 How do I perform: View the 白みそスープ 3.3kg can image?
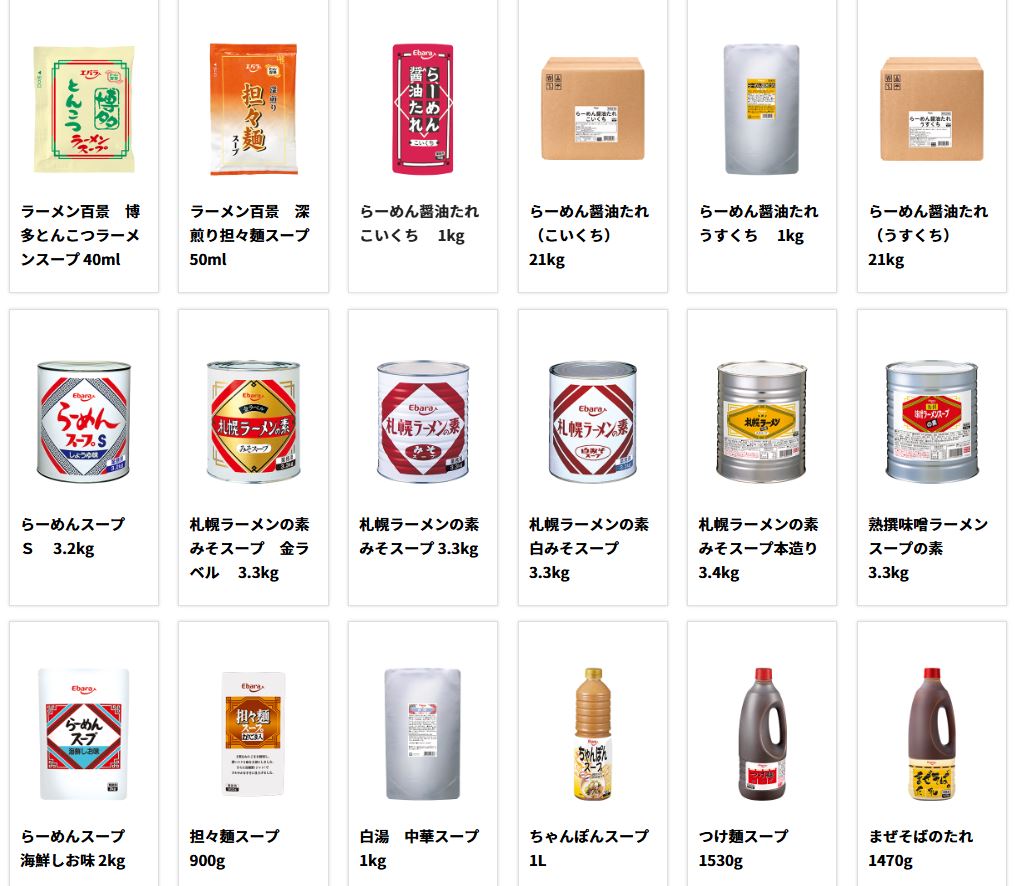[592, 421]
